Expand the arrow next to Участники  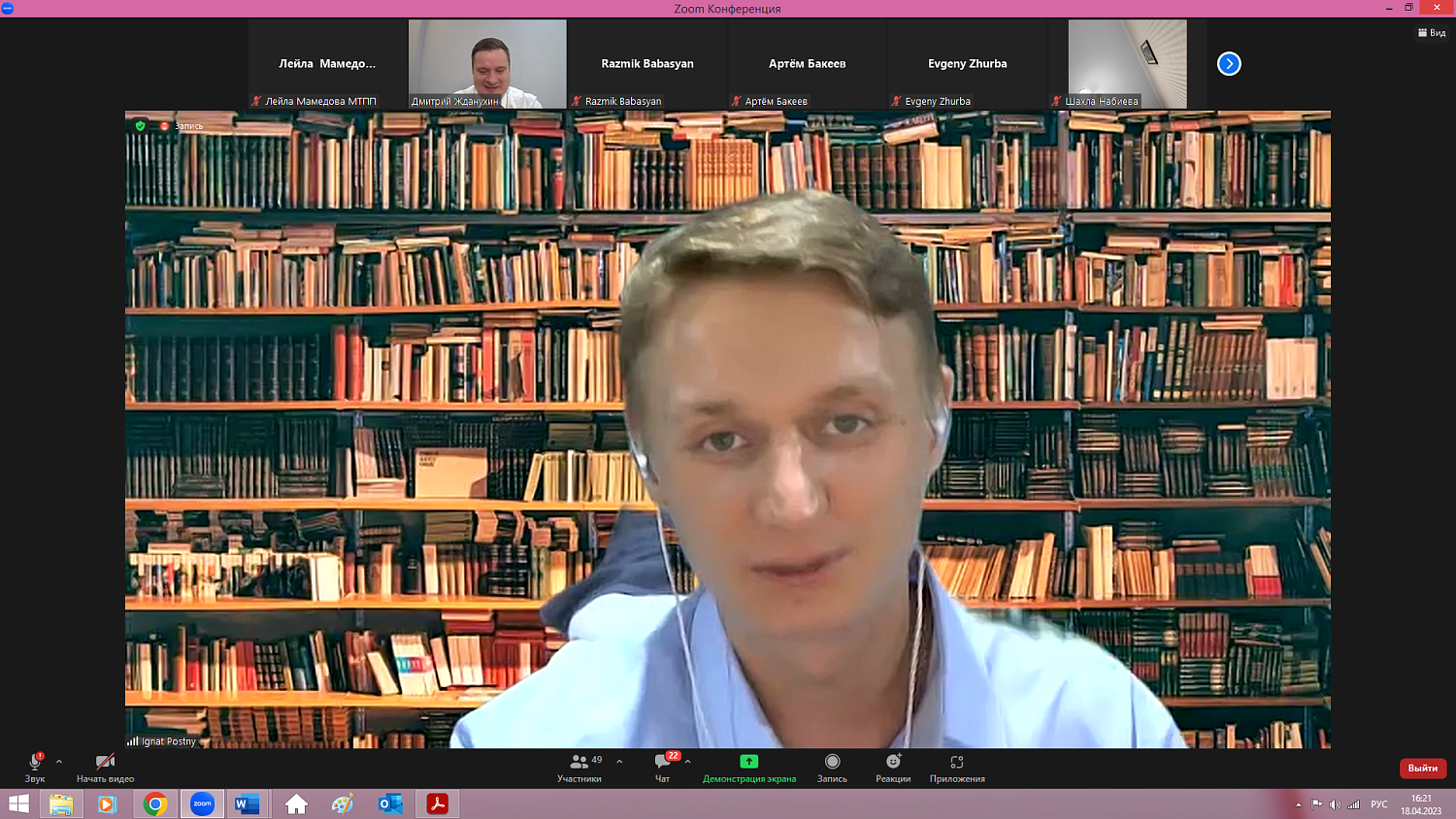(619, 762)
